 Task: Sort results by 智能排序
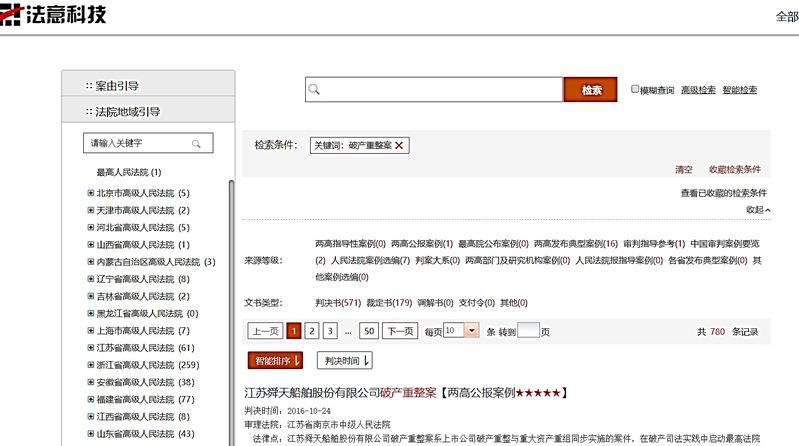pos(275,360)
